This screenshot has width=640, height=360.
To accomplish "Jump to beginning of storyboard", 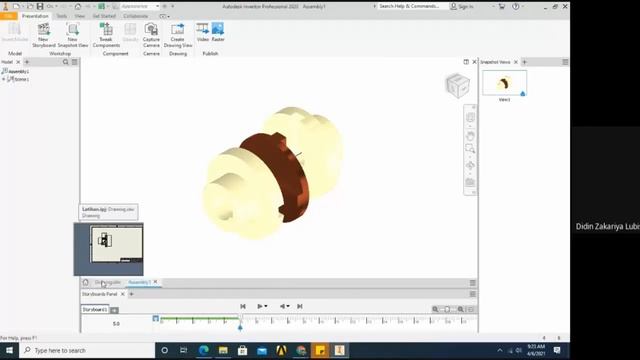I will pyautogui.click(x=243, y=306).
